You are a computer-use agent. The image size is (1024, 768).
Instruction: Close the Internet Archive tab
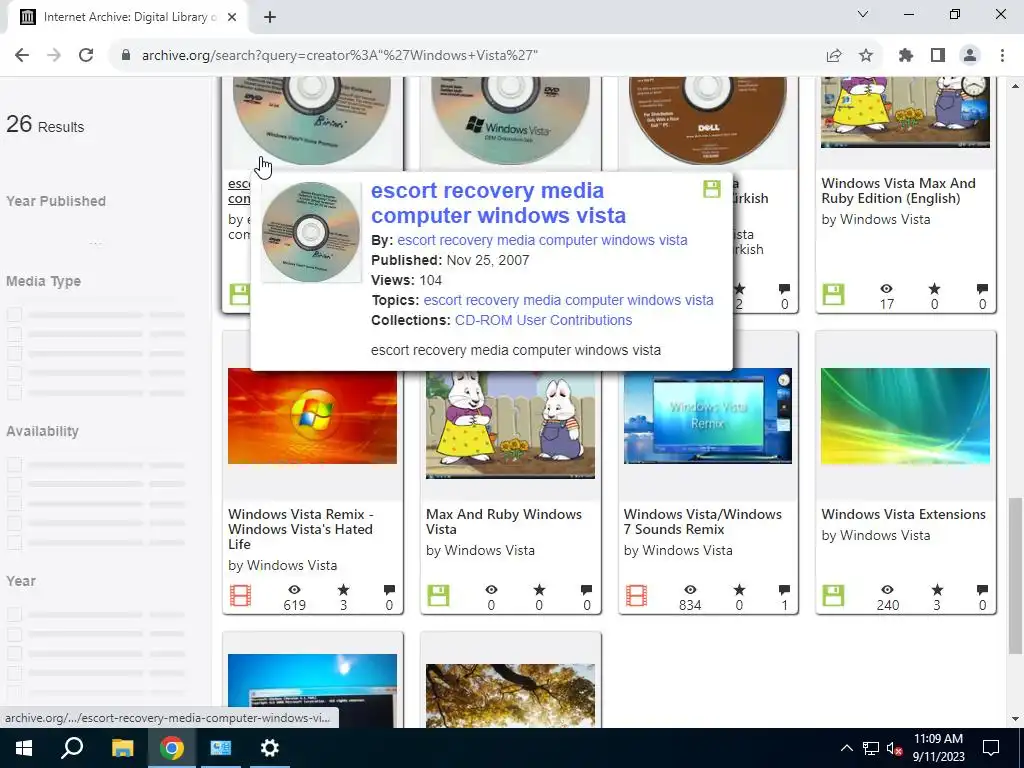coord(232,17)
